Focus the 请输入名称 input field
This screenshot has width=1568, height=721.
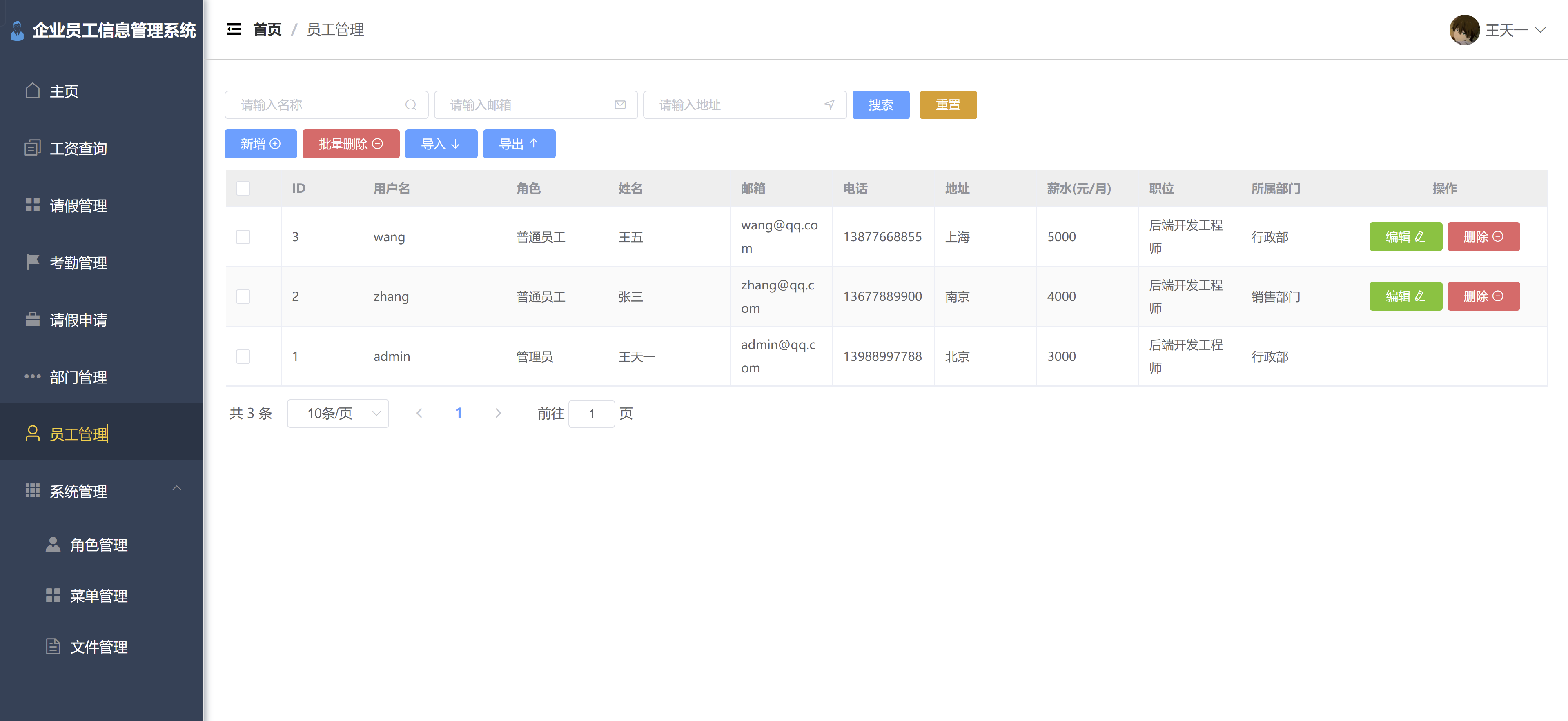coord(326,105)
